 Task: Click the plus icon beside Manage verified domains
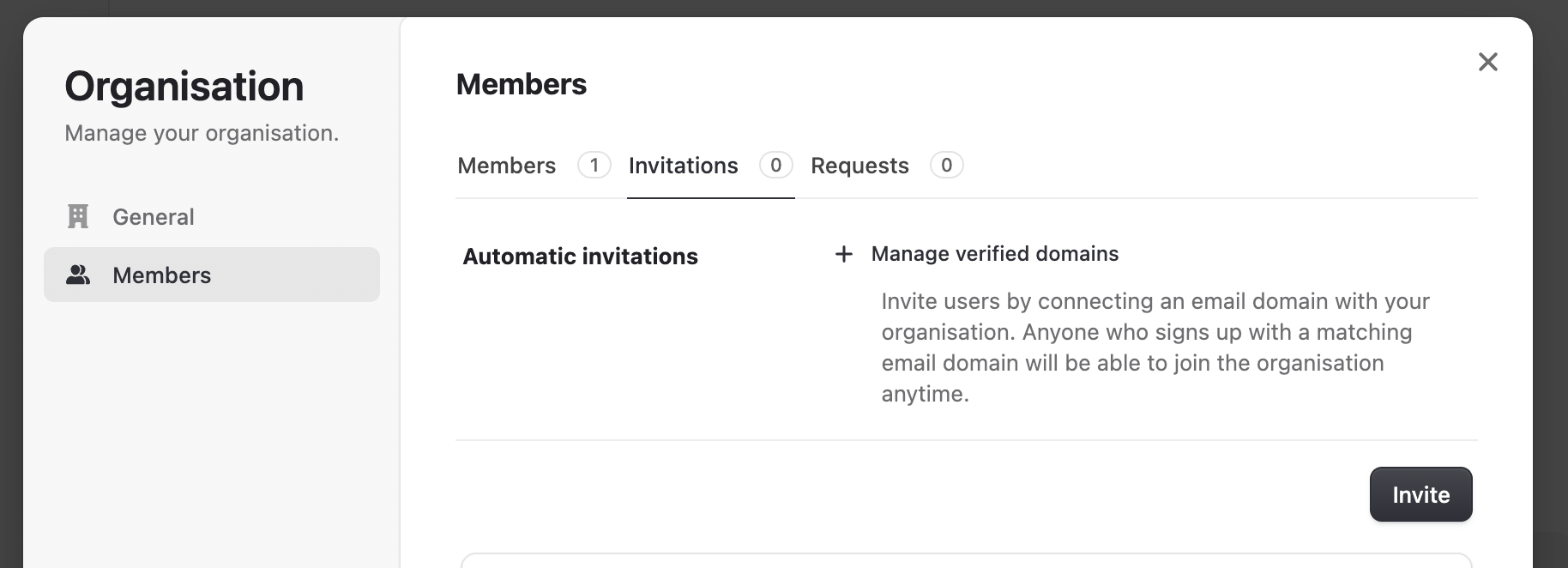(844, 254)
